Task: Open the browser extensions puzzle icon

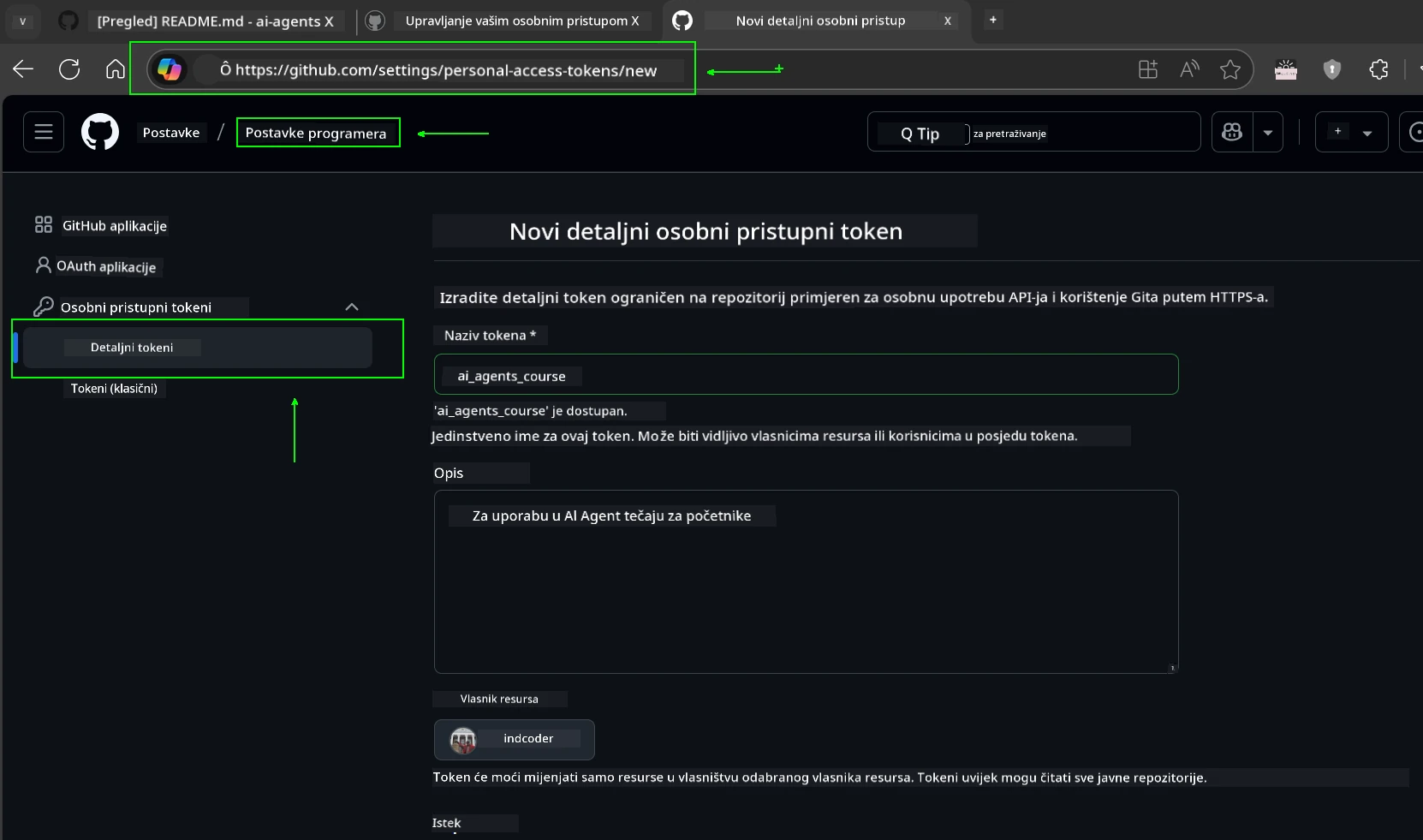Action: coord(1378,69)
